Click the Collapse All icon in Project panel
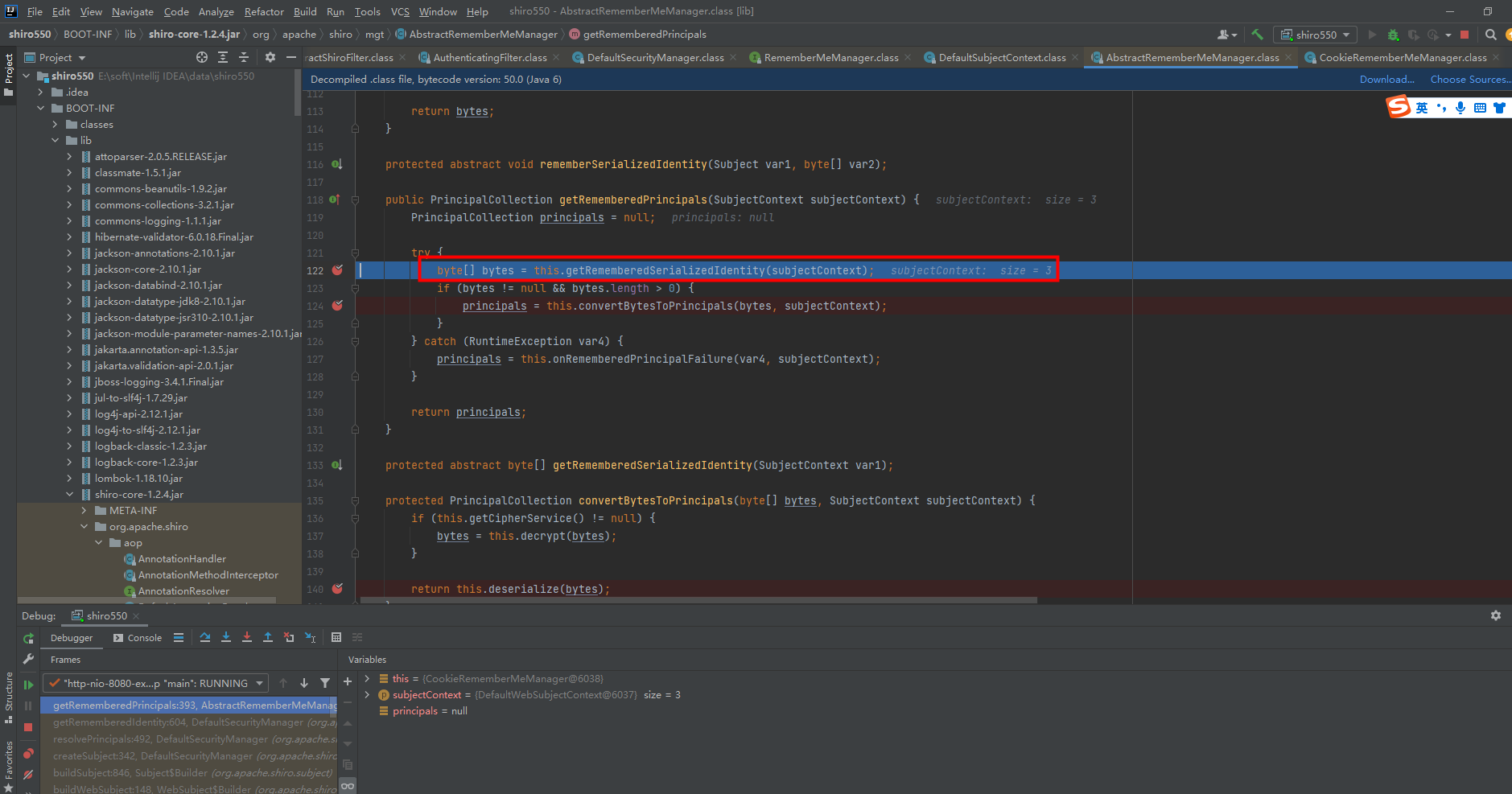The width and height of the screenshot is (1512, 794). 244,57
